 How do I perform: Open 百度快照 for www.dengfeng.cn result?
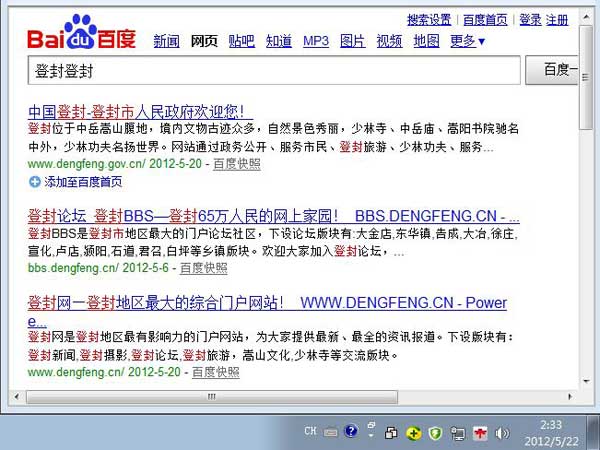216,372
